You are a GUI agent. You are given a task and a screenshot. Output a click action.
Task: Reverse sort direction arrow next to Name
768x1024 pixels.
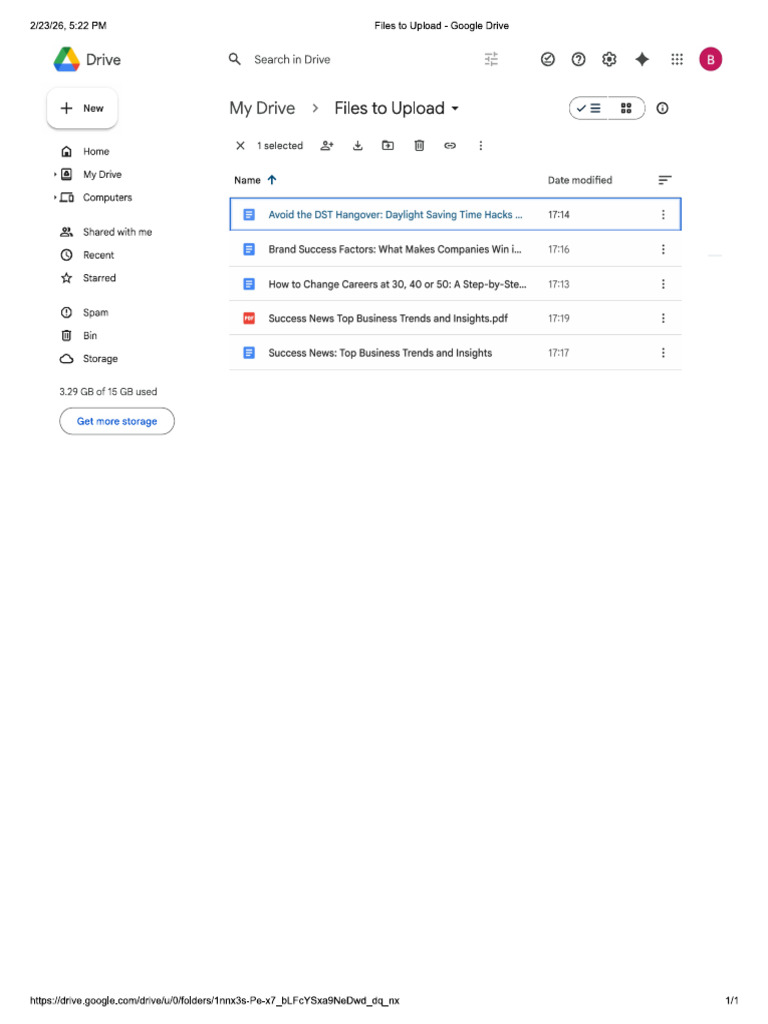(272, 180)
